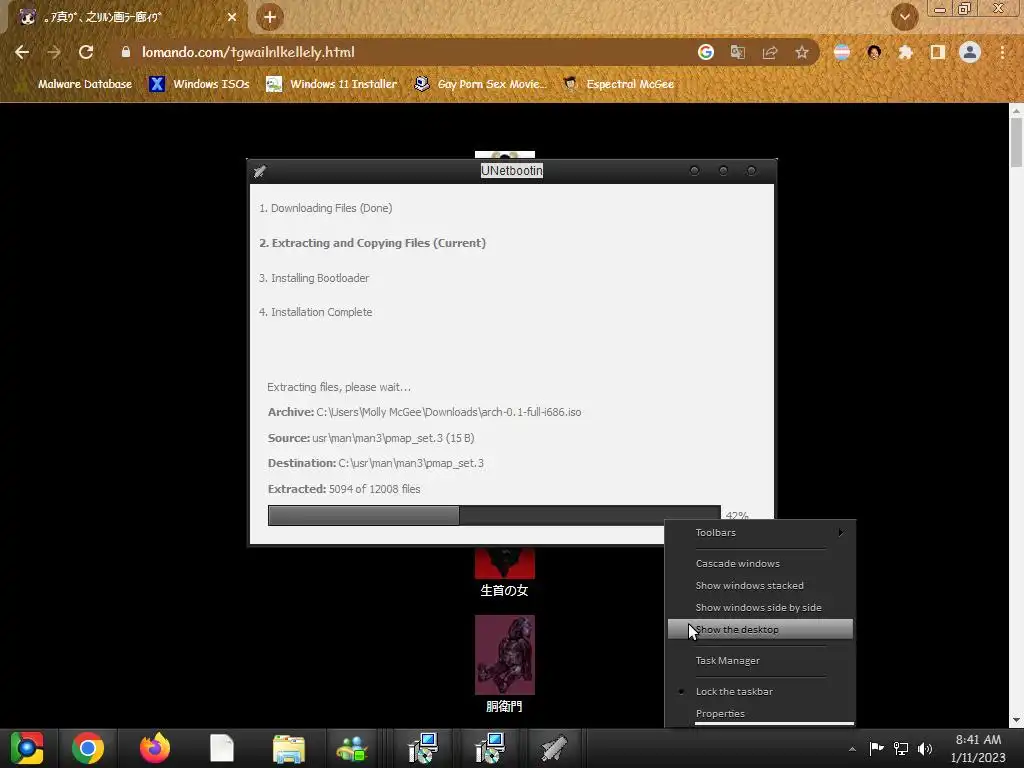Choose Show windows side by side
Viewport: 1024px width, 768px height.
click(x=760, y=607)
